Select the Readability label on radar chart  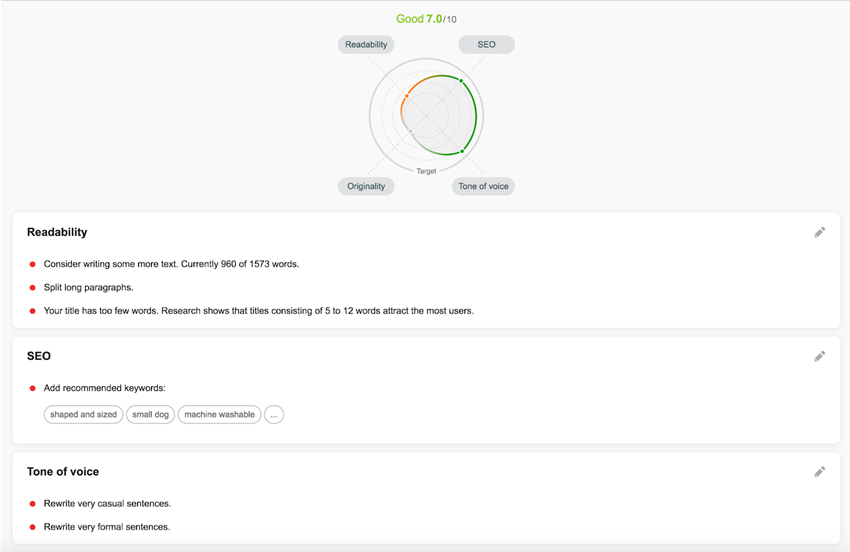[366, 45]
